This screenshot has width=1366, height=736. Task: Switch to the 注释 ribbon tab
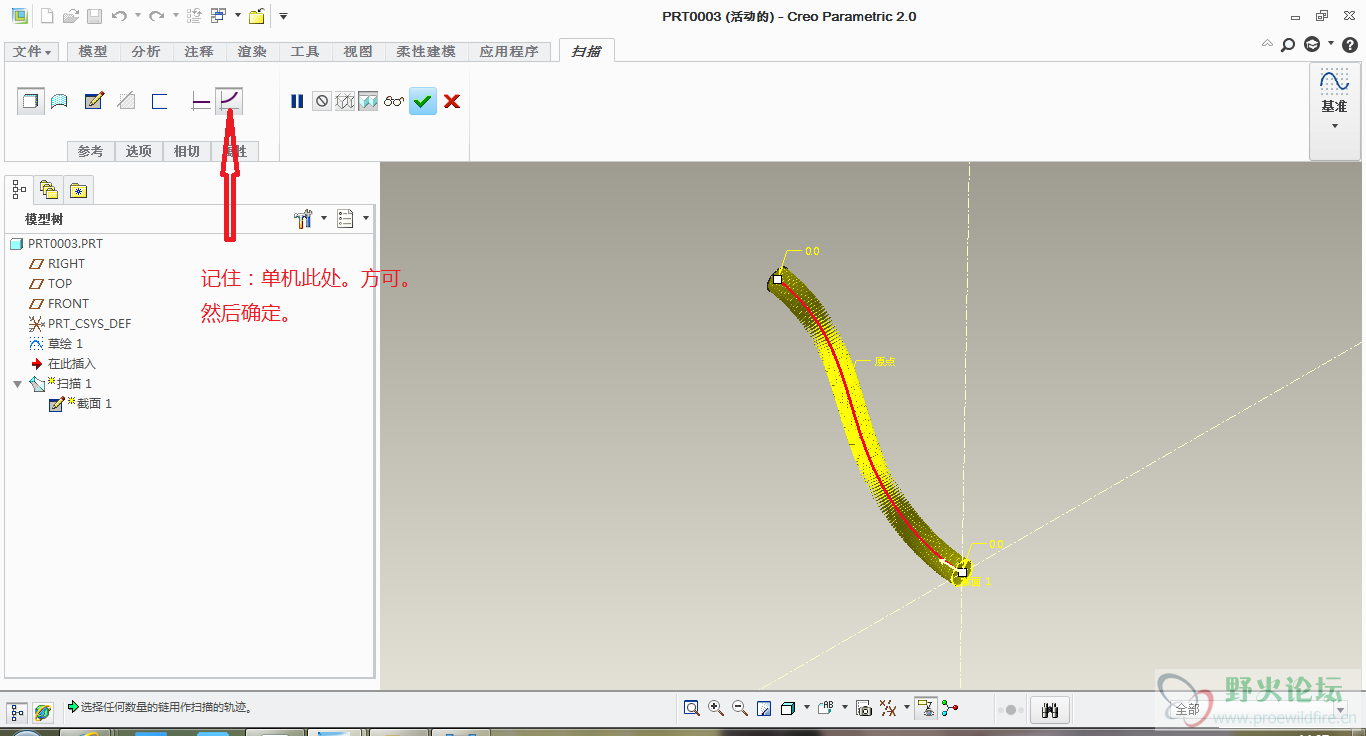coord(199,51)
